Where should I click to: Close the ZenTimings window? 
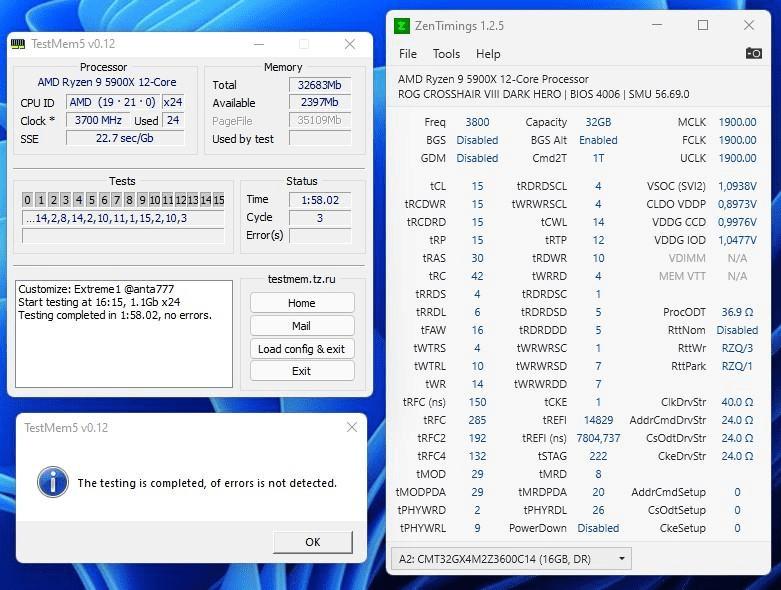tap(749, 25)
